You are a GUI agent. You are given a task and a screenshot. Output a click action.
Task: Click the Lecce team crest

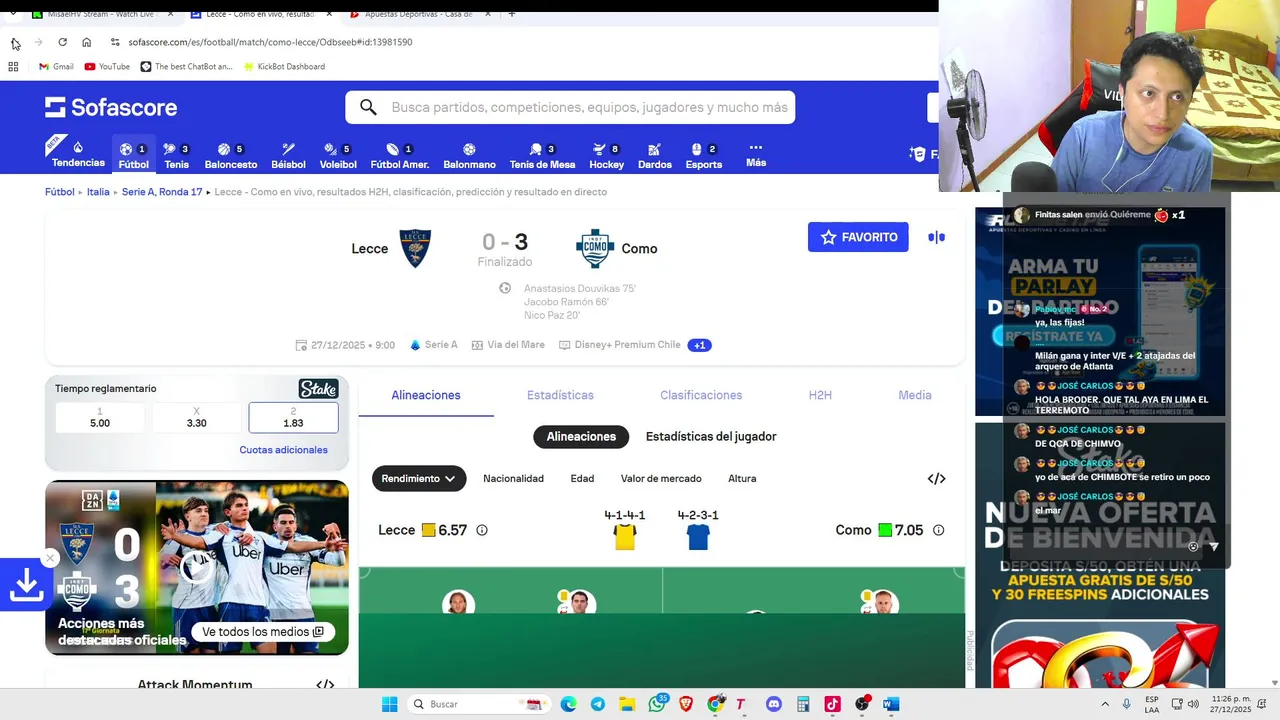(x=415, y=248)
